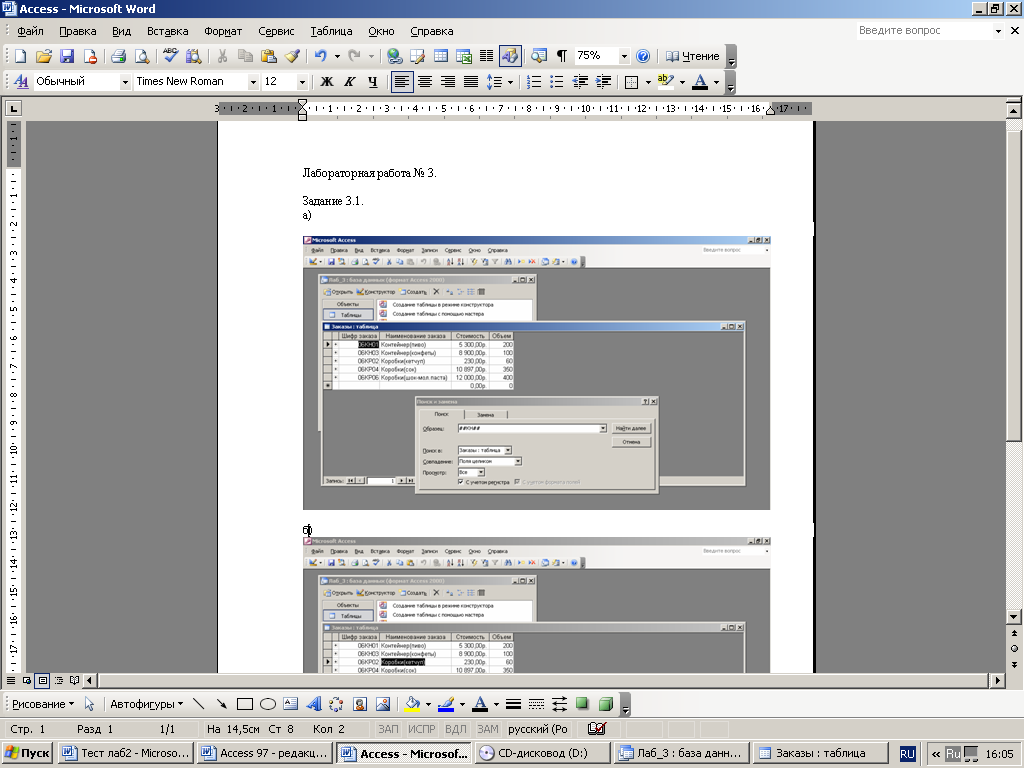Screen dimensions: 1024x768
Task: Open an existing file with folder icon
Action: click(44, 56)
